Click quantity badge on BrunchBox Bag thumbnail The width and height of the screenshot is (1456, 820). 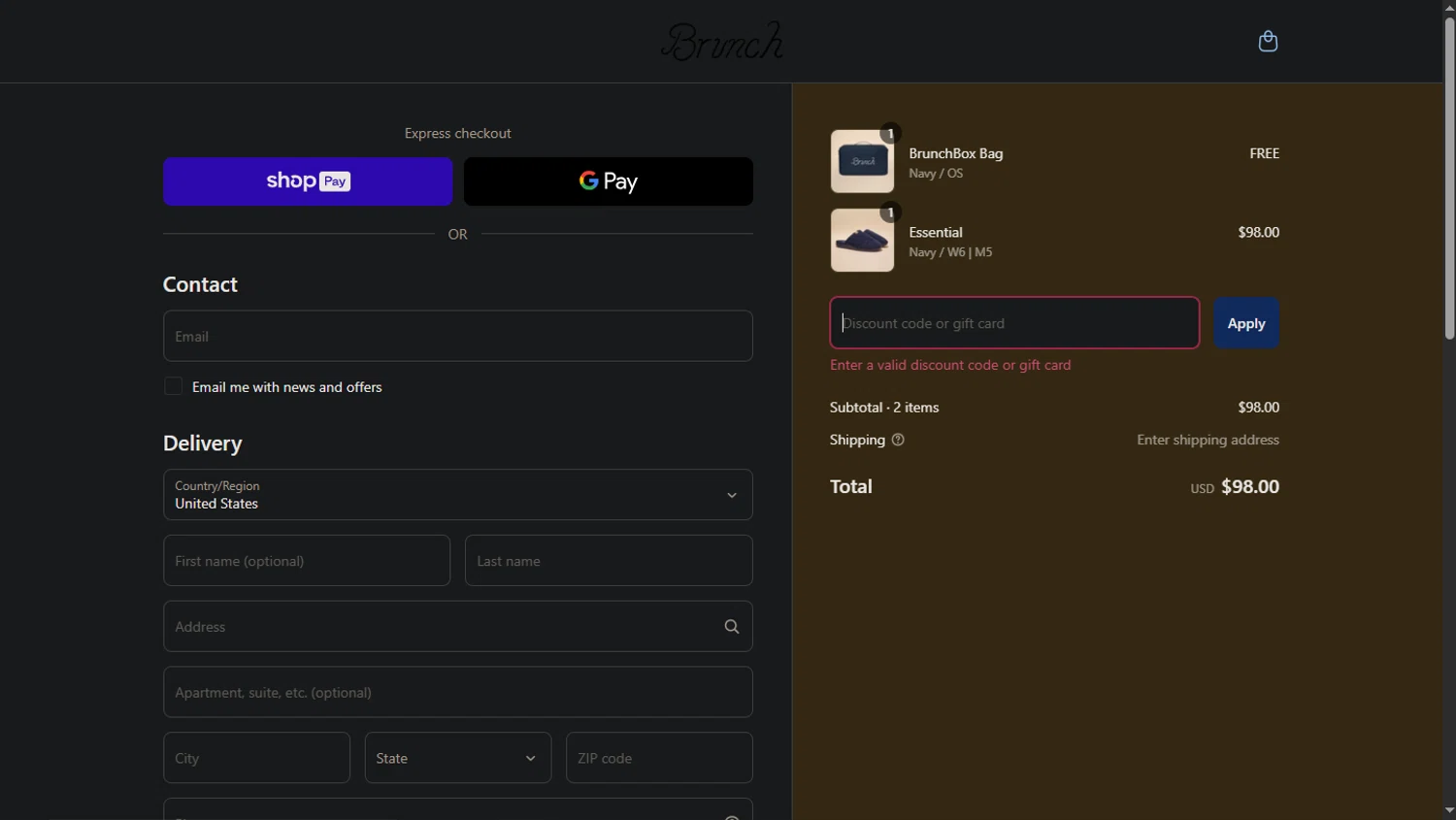click(x=890, y=133)
